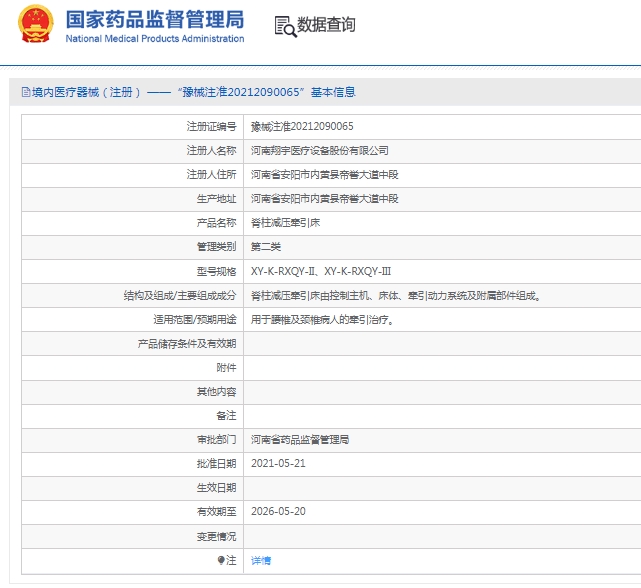Click the 其他内容 label
Screen dimensions: 641x588
(216, 392)
